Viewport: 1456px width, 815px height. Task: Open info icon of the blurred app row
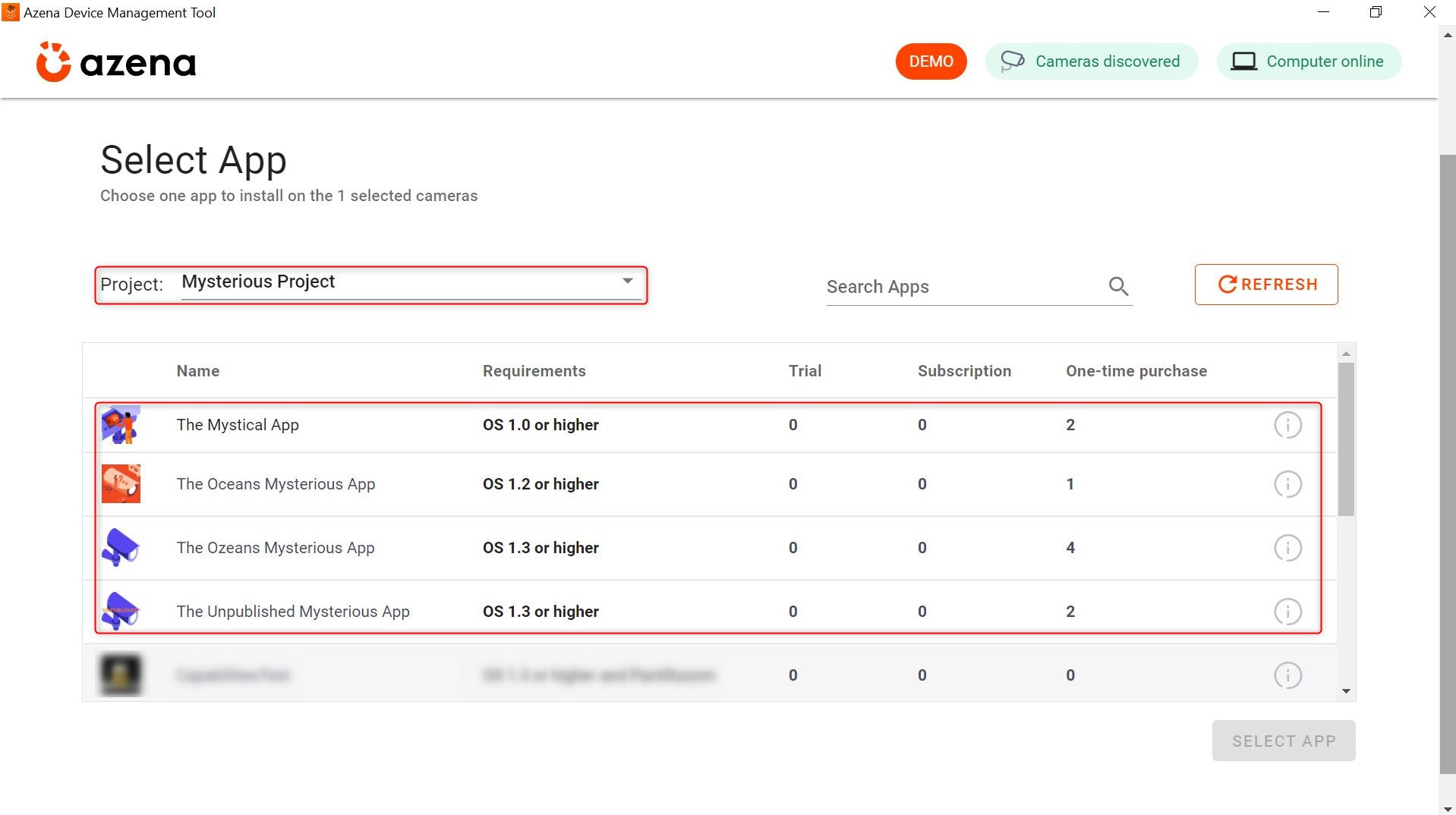point(1287,675)
